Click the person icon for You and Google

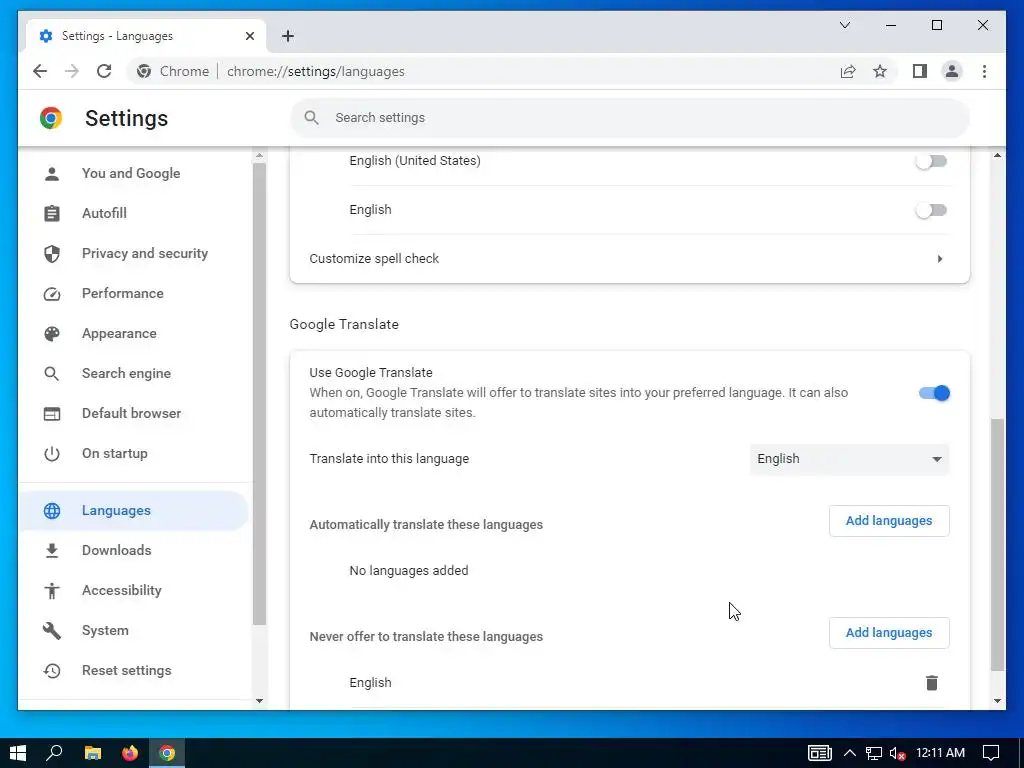[x=52, y=173]
